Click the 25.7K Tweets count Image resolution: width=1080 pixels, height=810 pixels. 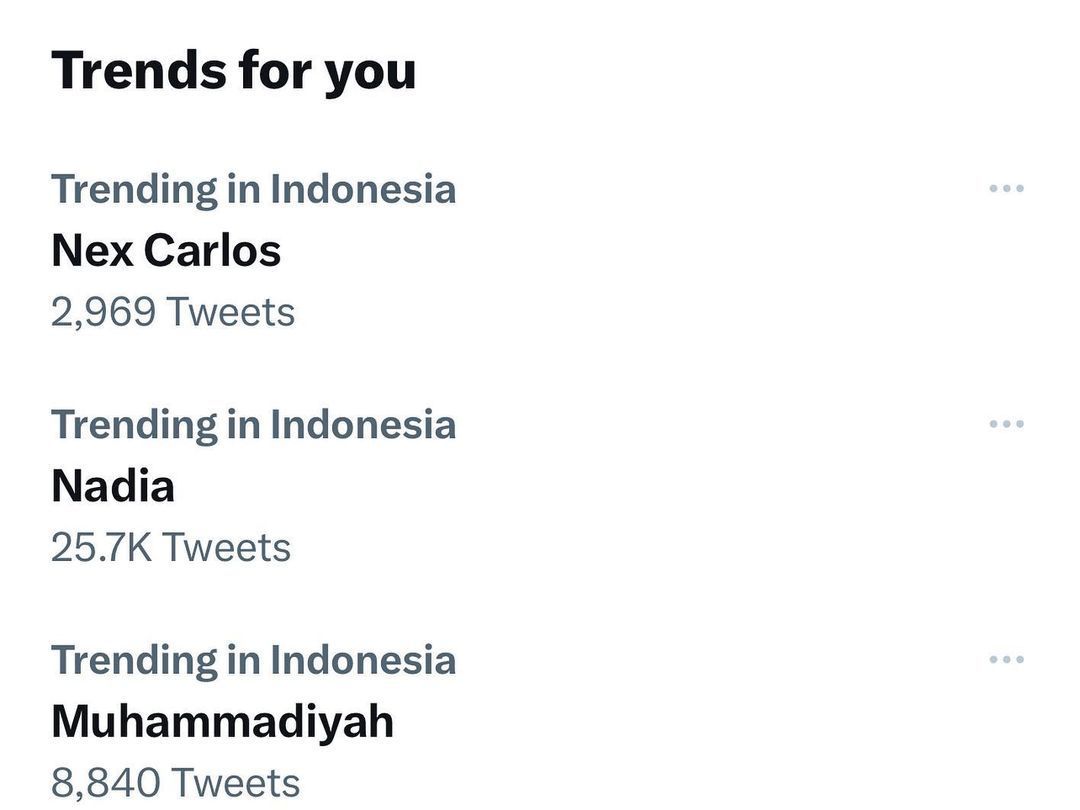pos(171,548)
